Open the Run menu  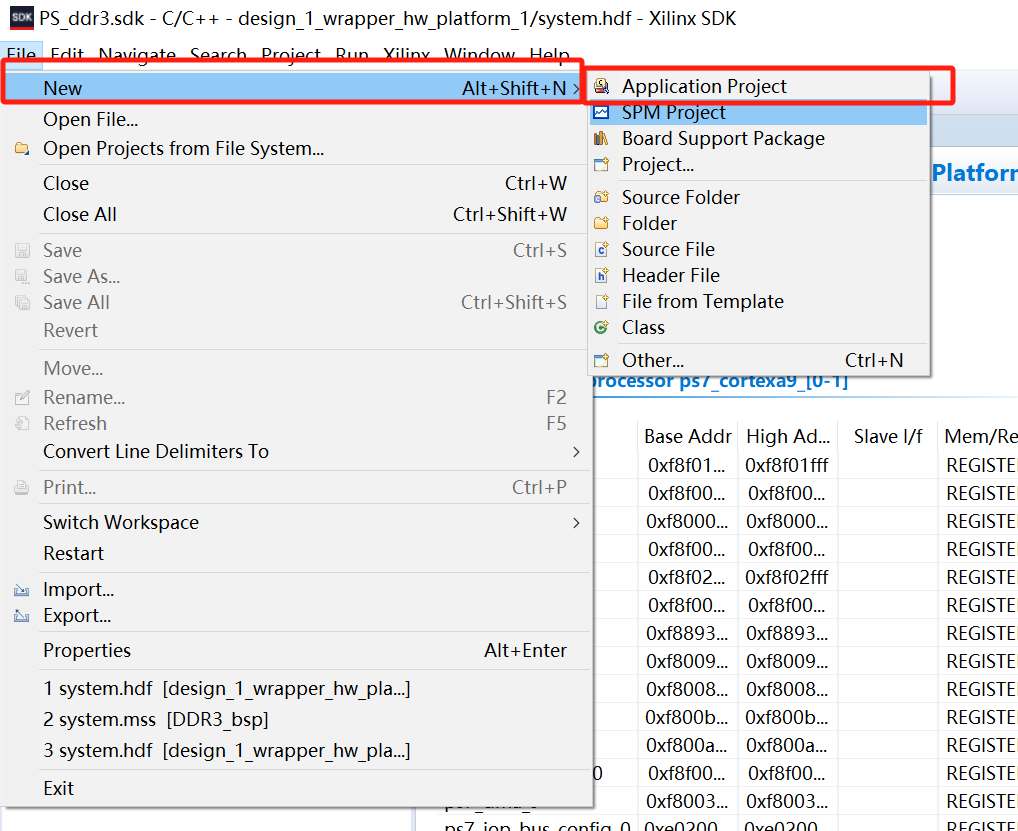pos(352,55)
